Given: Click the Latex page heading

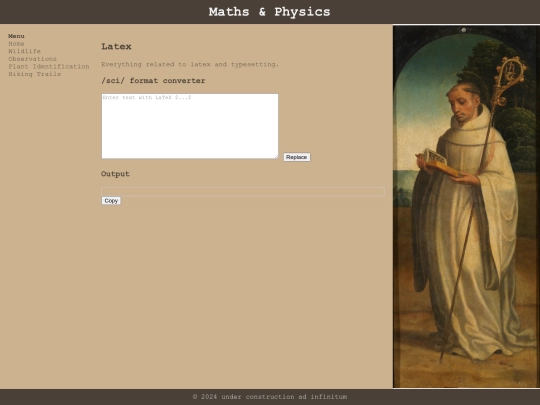Looking at the screenshot, I should [116, 46].
